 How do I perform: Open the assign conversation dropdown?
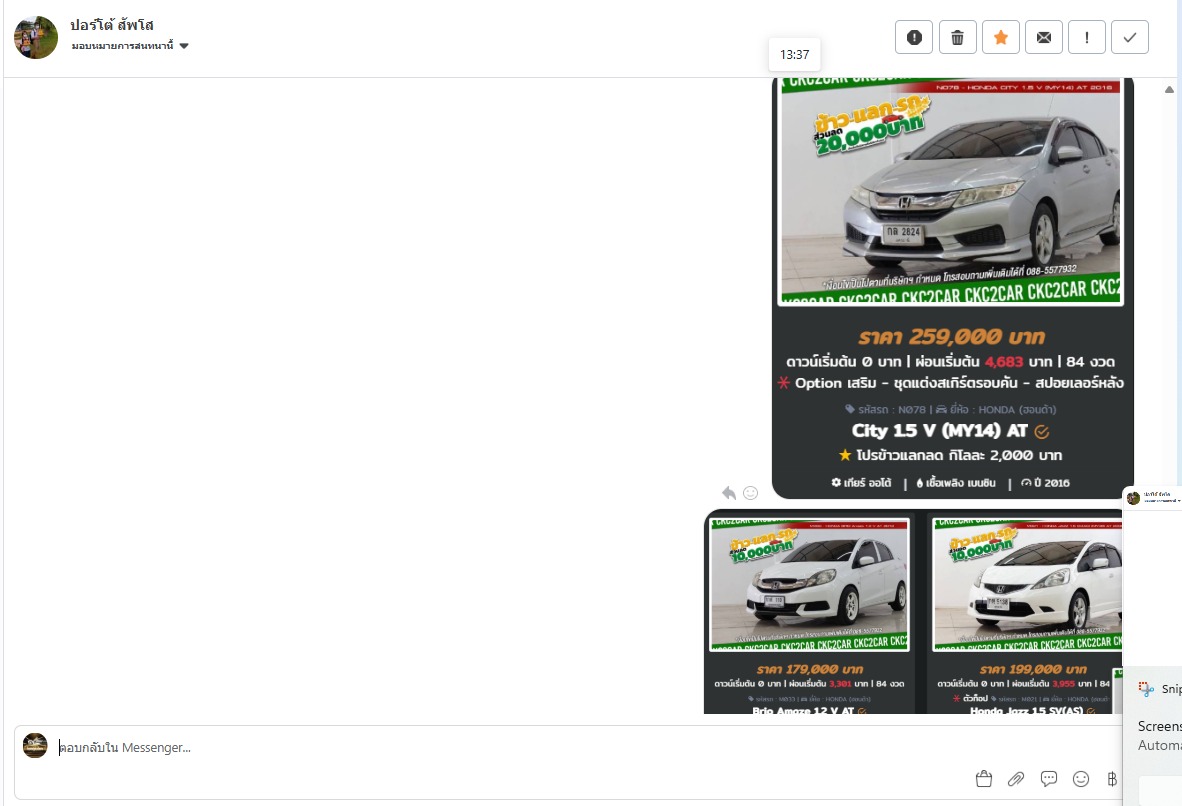pyautogui.click(x=130, y=46)
